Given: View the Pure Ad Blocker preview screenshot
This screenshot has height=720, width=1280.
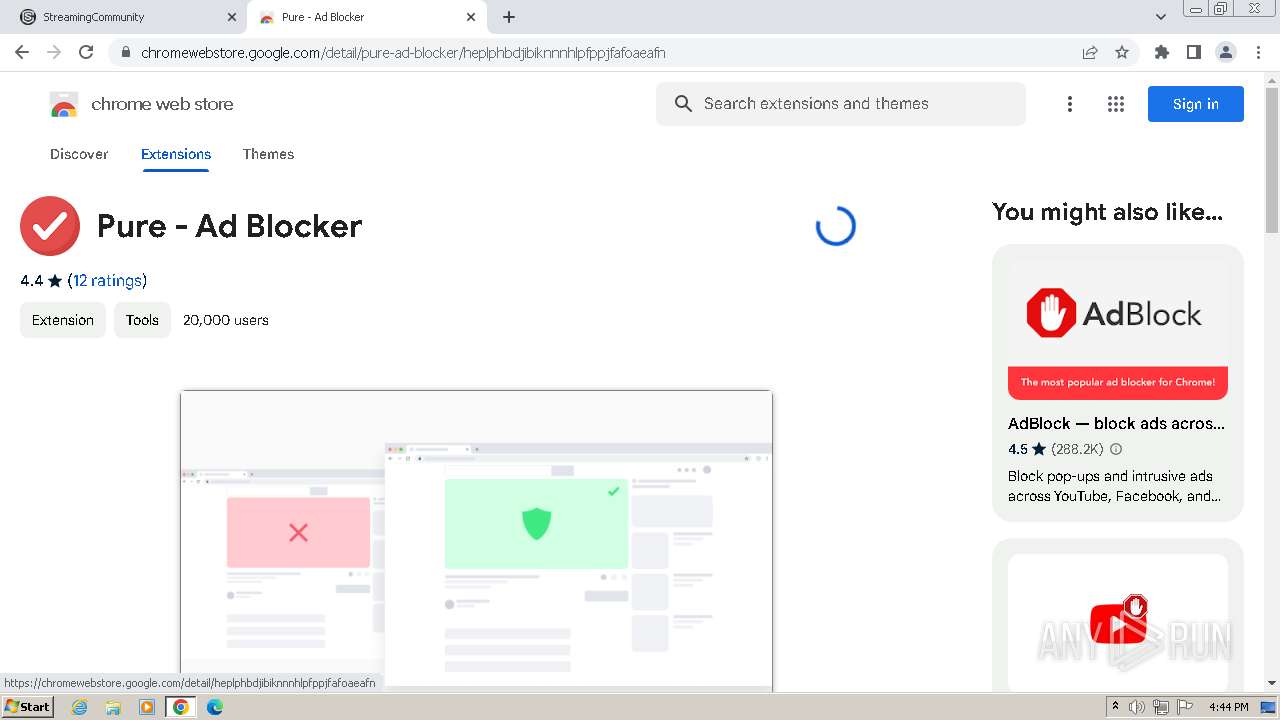Looking at the screenshot, I should 476,540.
